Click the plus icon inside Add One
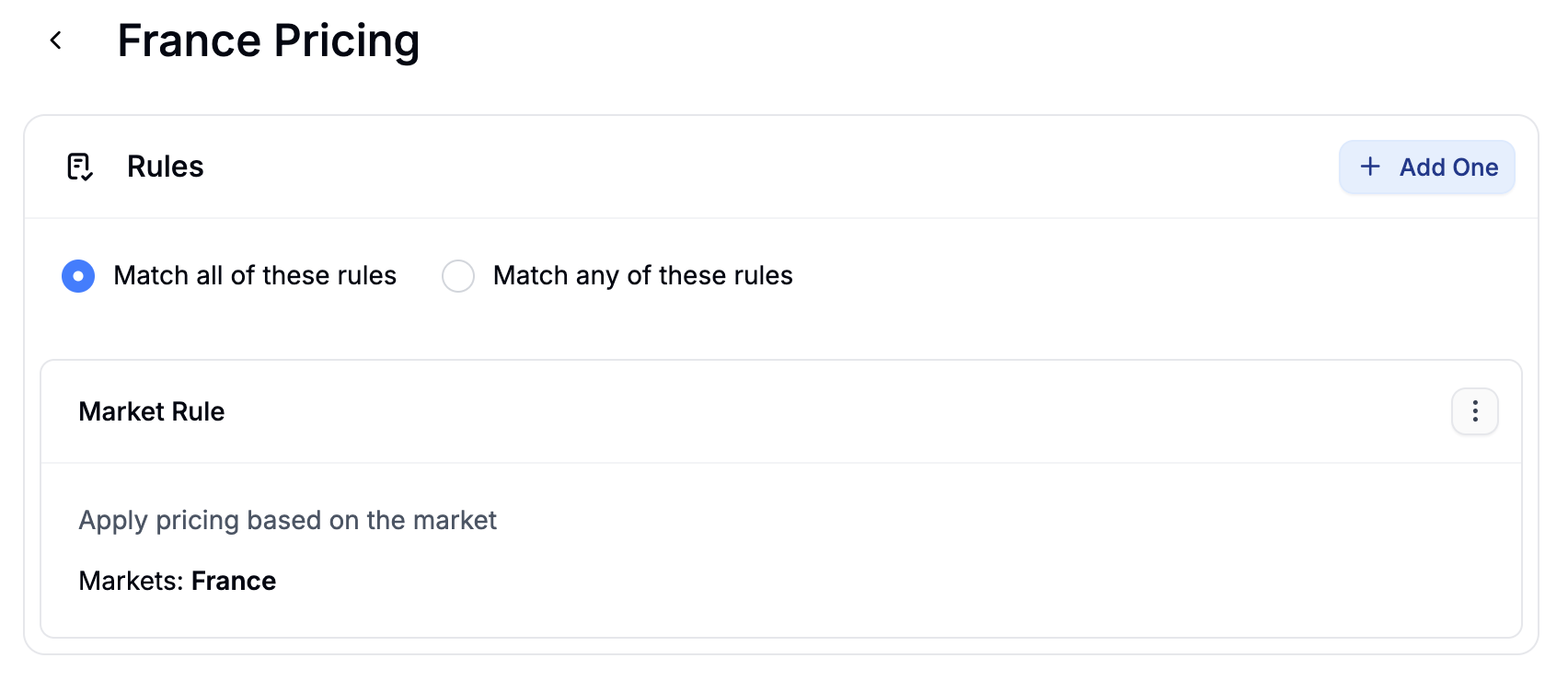Viewport: 1568px width, 681px height. [1370, 167]
